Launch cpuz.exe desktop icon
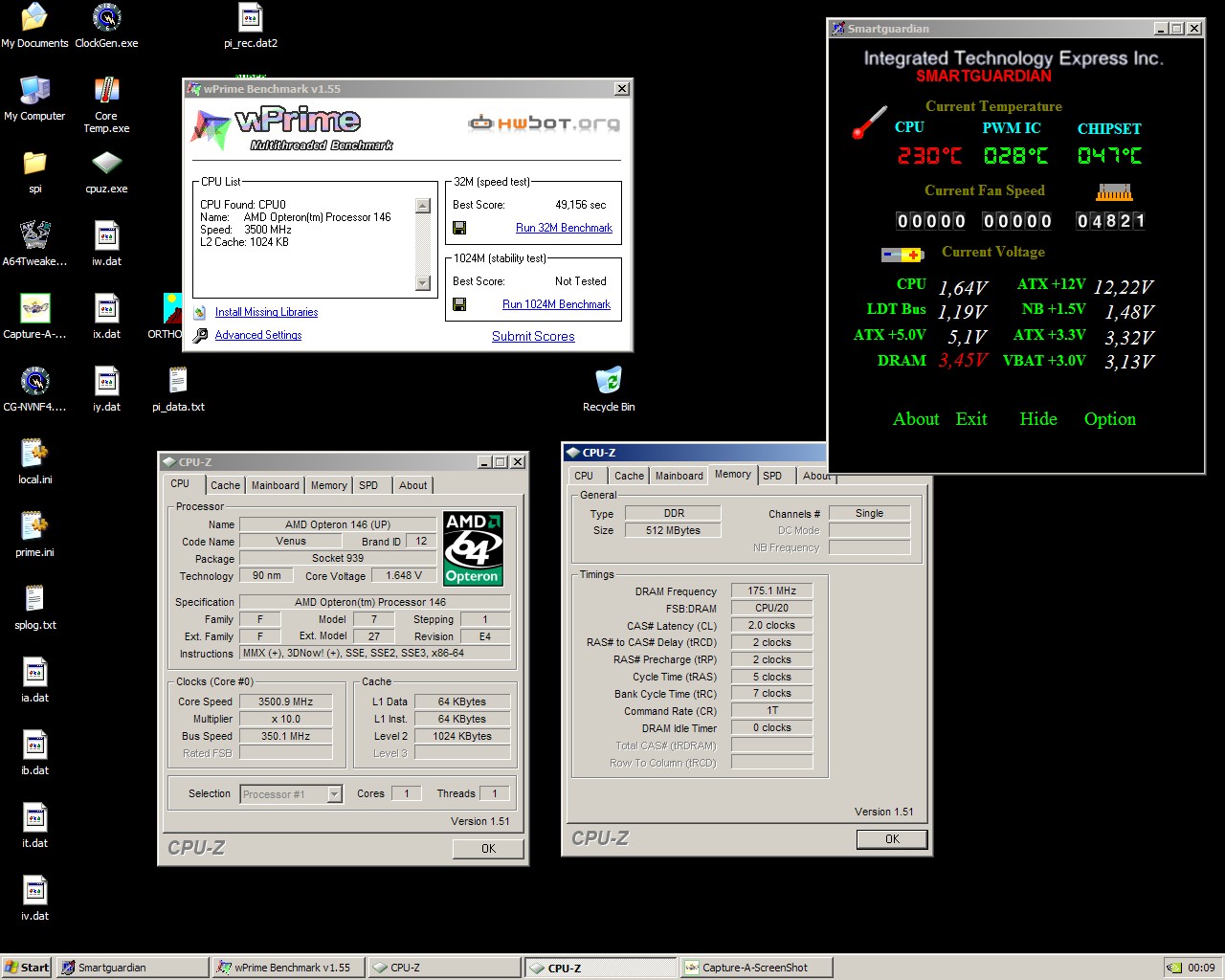The width and height of the screenshot is (1225, 980). pos(106,171)
